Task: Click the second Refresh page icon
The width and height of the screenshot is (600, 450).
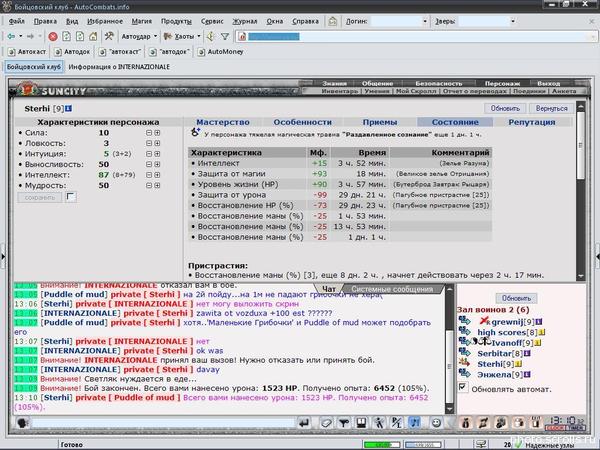Action: pyautogui.click(x=80, y=36)
